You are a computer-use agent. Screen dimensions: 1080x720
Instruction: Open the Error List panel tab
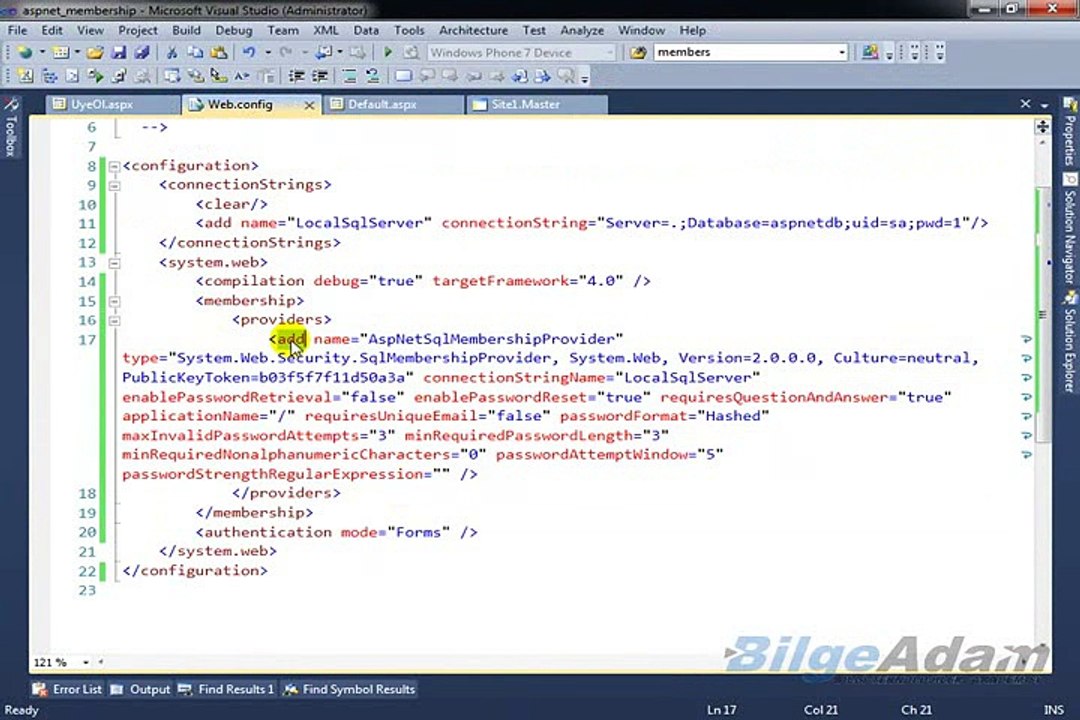(68, 689)
